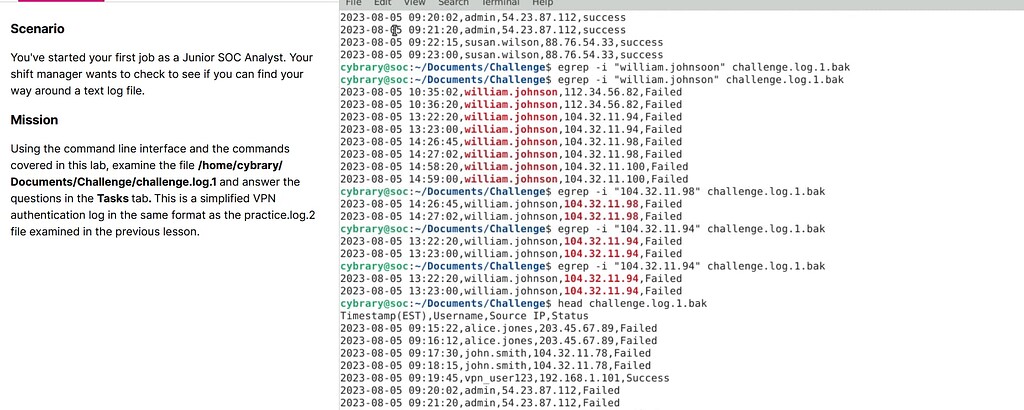Click the misspelled william.johnsoon egrep command line
Image resolution: width=1024 pixels, height=410 pixels.
(x=595, y=67)
